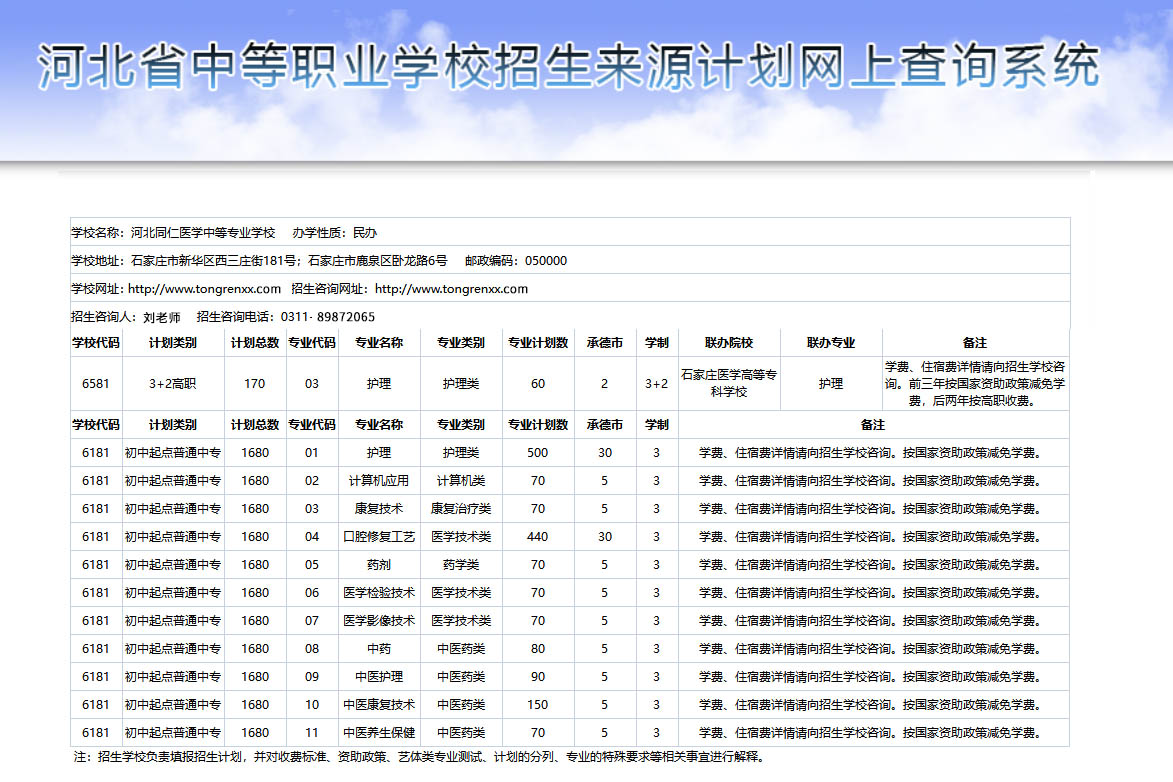
Task: Click the 计算机应用 major name cell
Action: click(x=379, y=480)
